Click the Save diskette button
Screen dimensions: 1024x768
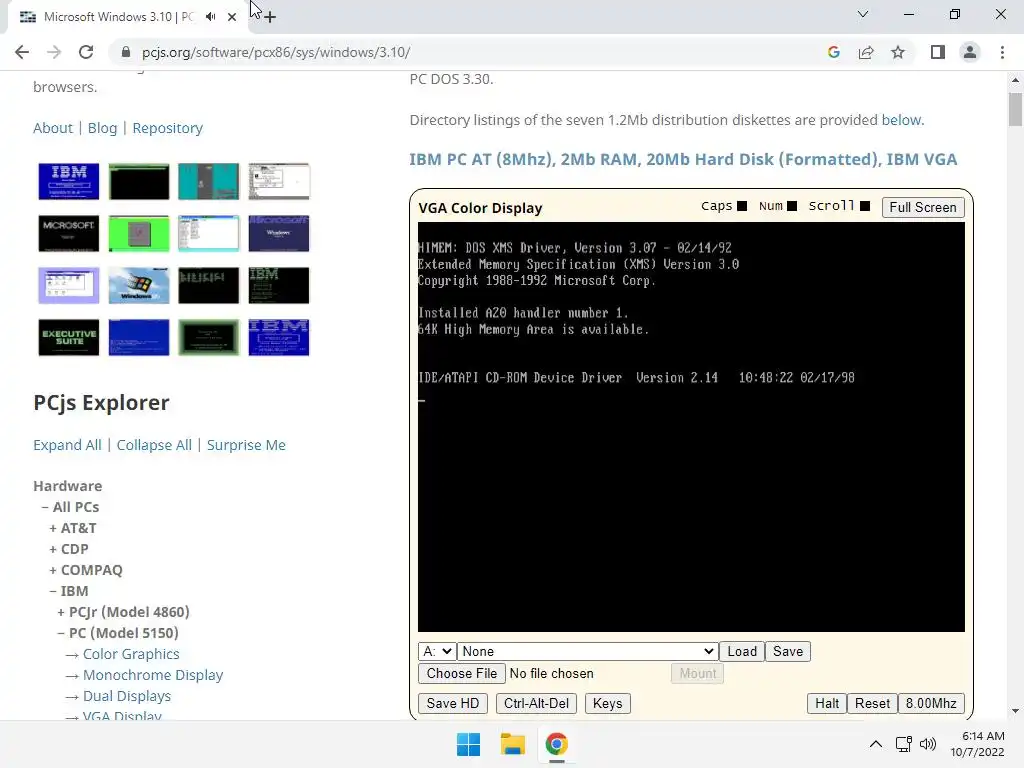click(x=788, y=651)
